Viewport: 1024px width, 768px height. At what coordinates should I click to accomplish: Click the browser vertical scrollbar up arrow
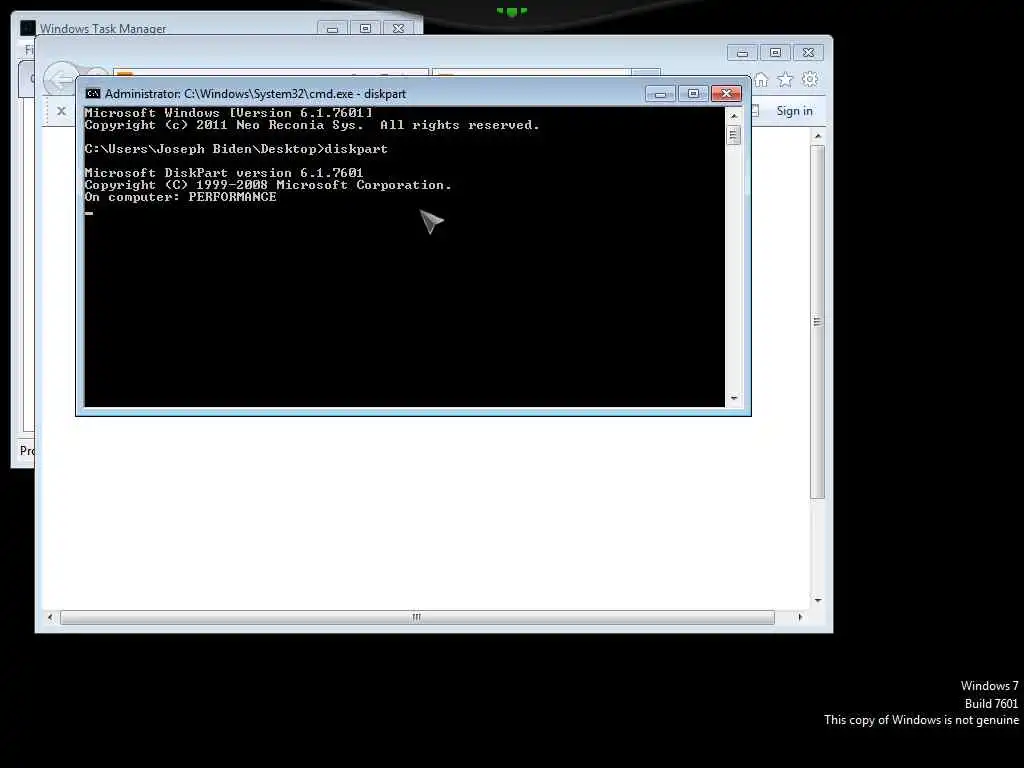[x=818, y=136]
